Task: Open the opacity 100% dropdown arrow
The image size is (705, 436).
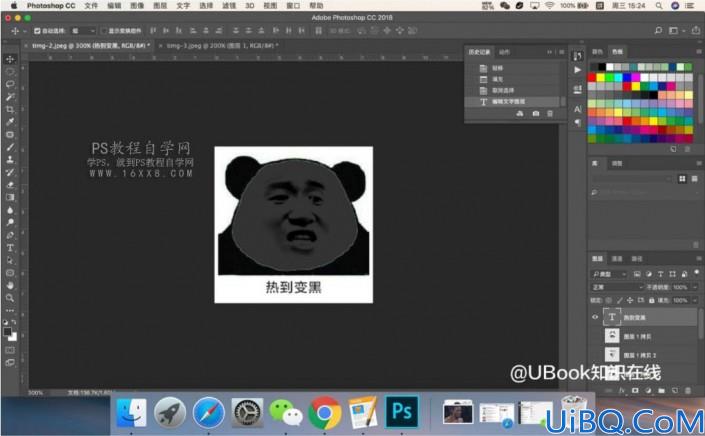Action: [x=695, y=287]
